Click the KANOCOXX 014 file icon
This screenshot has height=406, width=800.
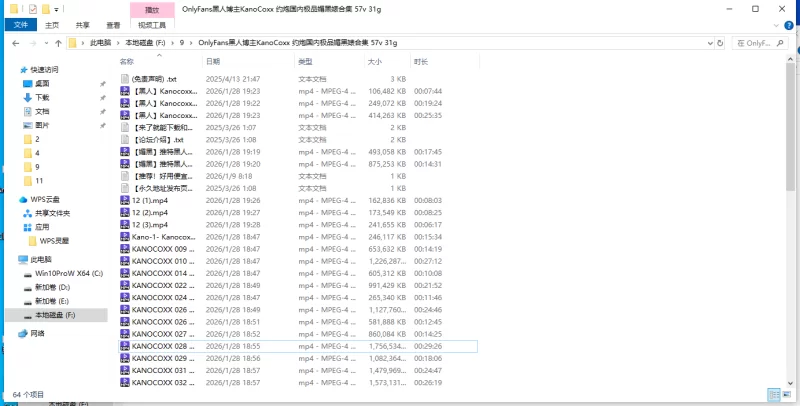coord(125,273)
